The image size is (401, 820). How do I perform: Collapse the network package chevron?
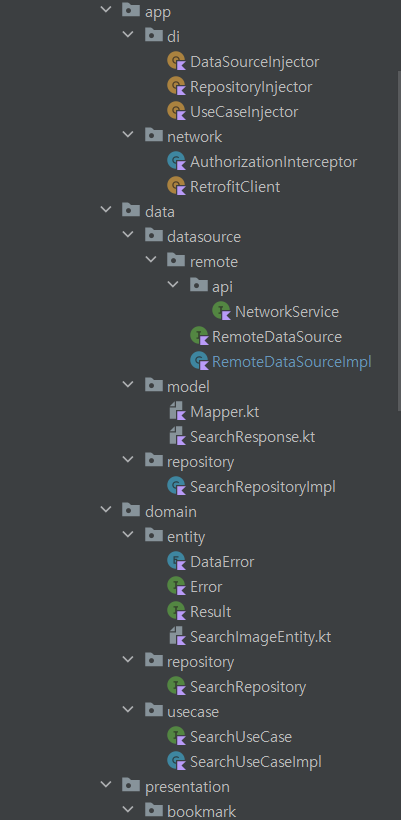point(128,136)
